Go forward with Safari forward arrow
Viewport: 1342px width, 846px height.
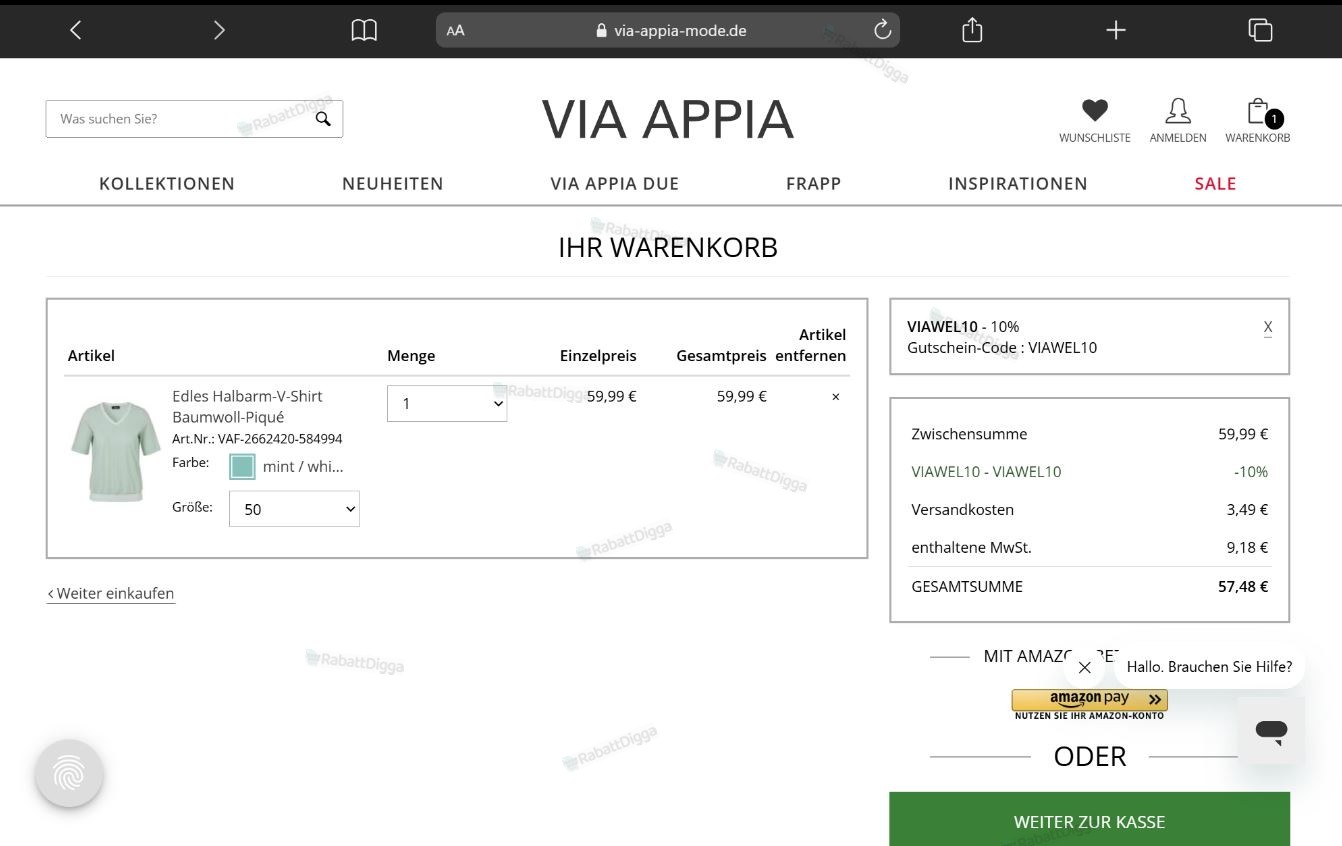click(x=219, y=30)
